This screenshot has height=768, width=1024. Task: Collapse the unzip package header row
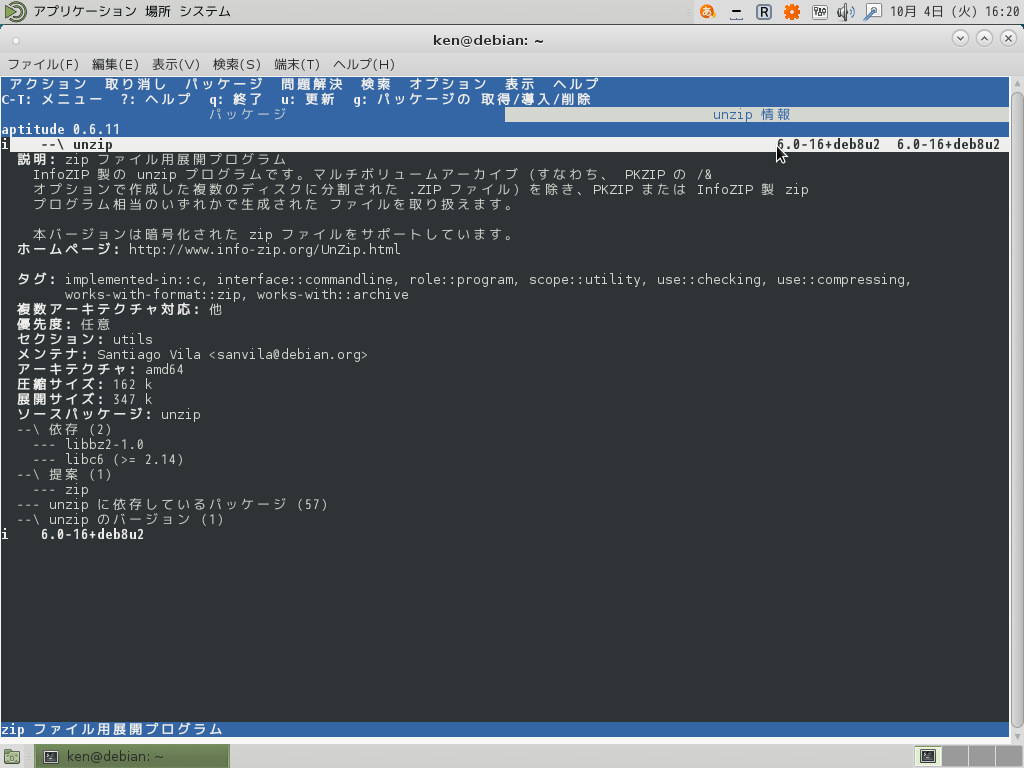pyautogui.click(x=505, y=144)
